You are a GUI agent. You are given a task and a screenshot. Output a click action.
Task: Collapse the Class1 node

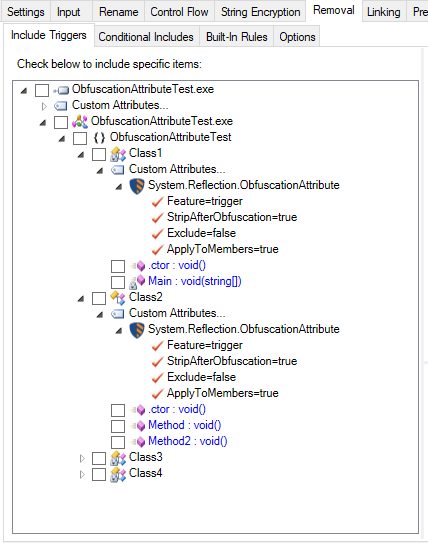[81, 154]
